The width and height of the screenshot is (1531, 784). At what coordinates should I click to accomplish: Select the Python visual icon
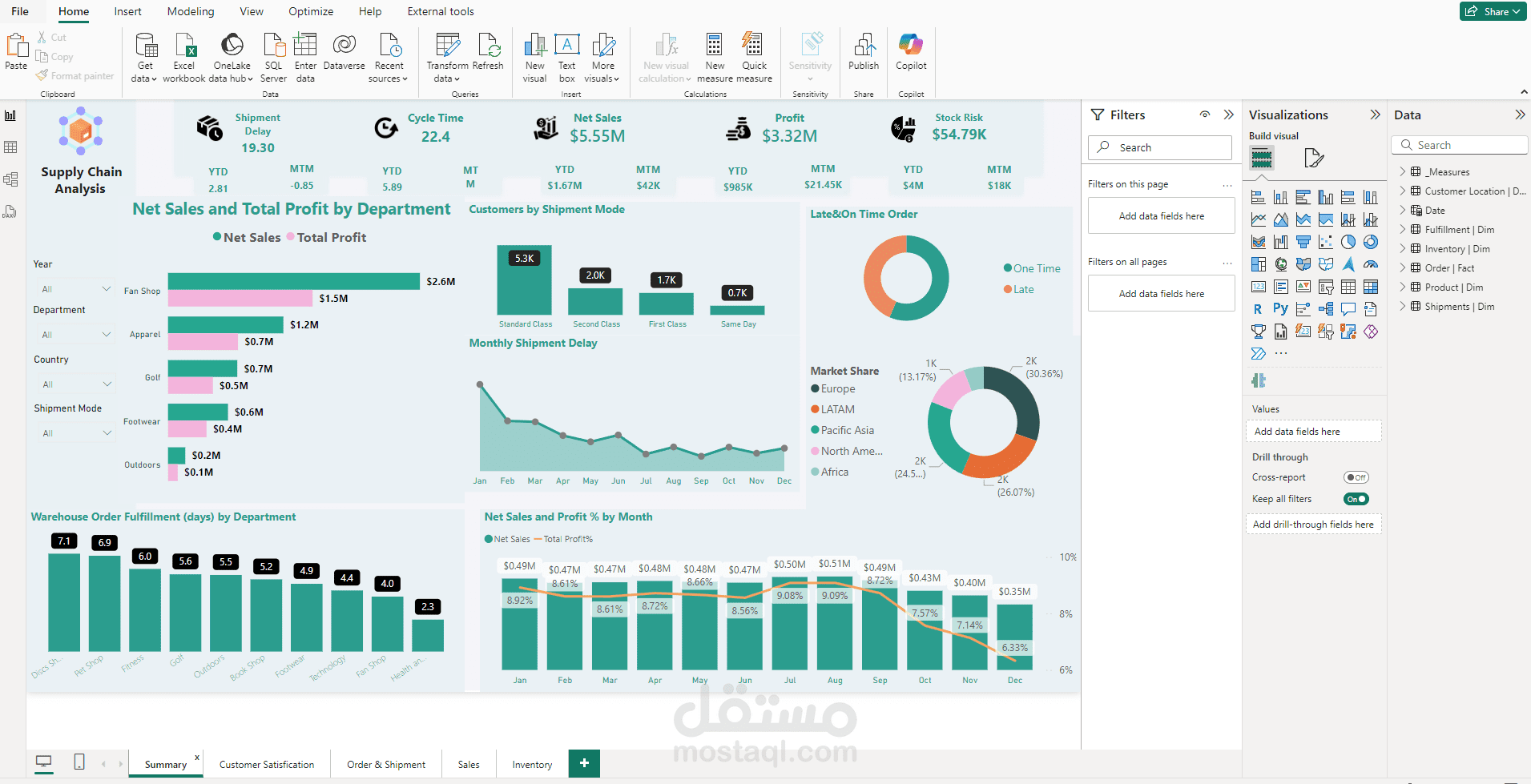(x=1280, y=308)
